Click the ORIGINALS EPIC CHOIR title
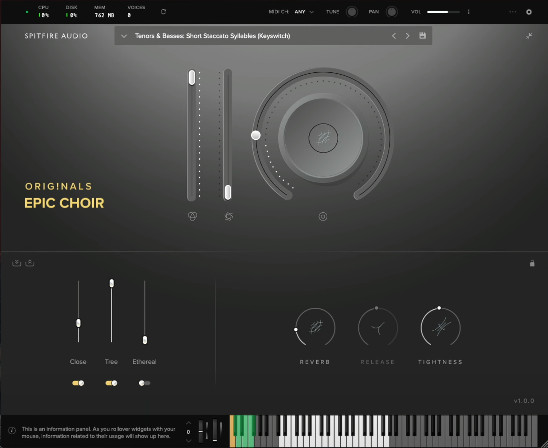 click(64, 196)
